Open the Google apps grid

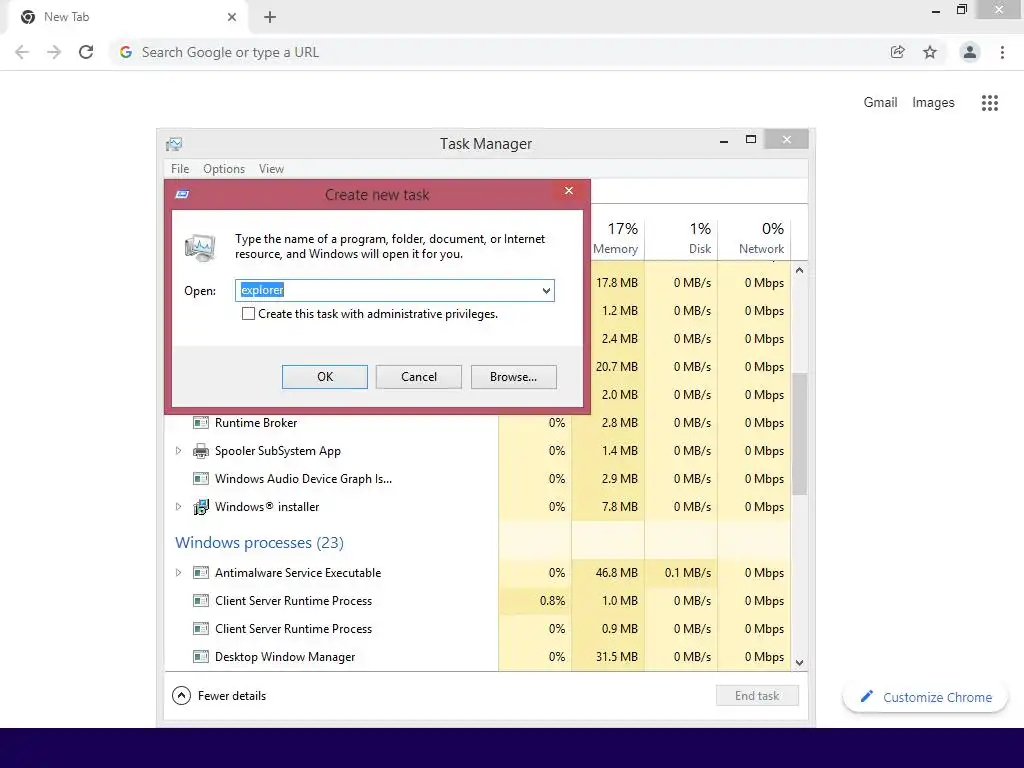tap(989, 103)
